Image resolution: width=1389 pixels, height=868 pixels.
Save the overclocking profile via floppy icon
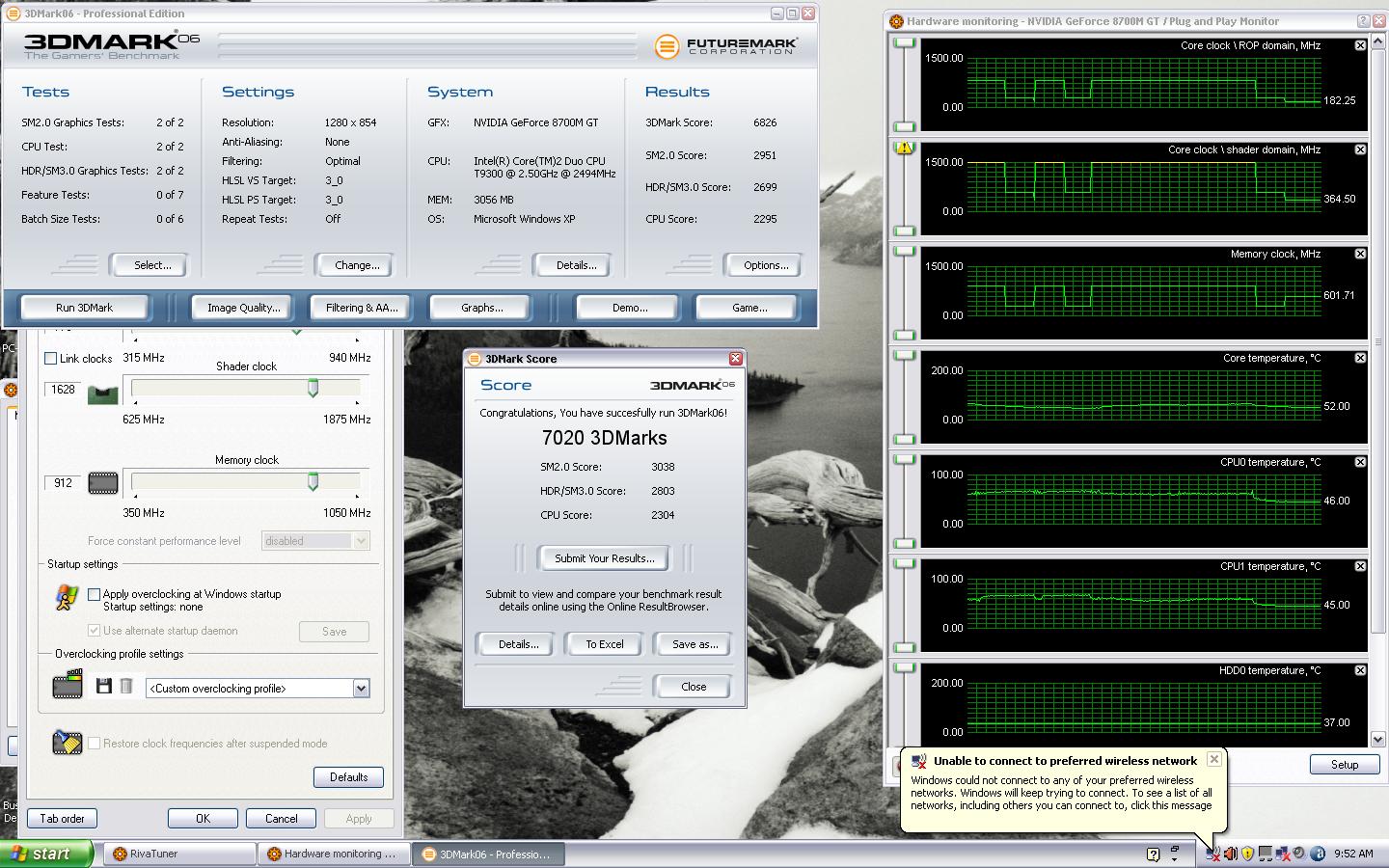point(104,687)
